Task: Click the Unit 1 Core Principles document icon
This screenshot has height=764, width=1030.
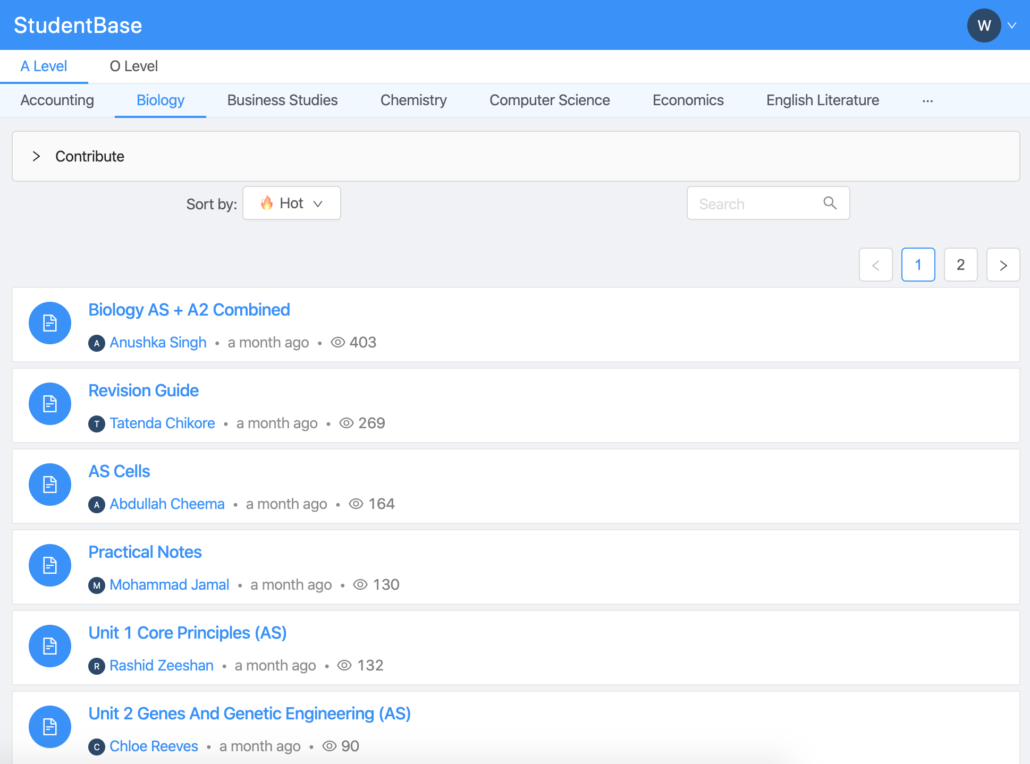Action: (50, 646)
